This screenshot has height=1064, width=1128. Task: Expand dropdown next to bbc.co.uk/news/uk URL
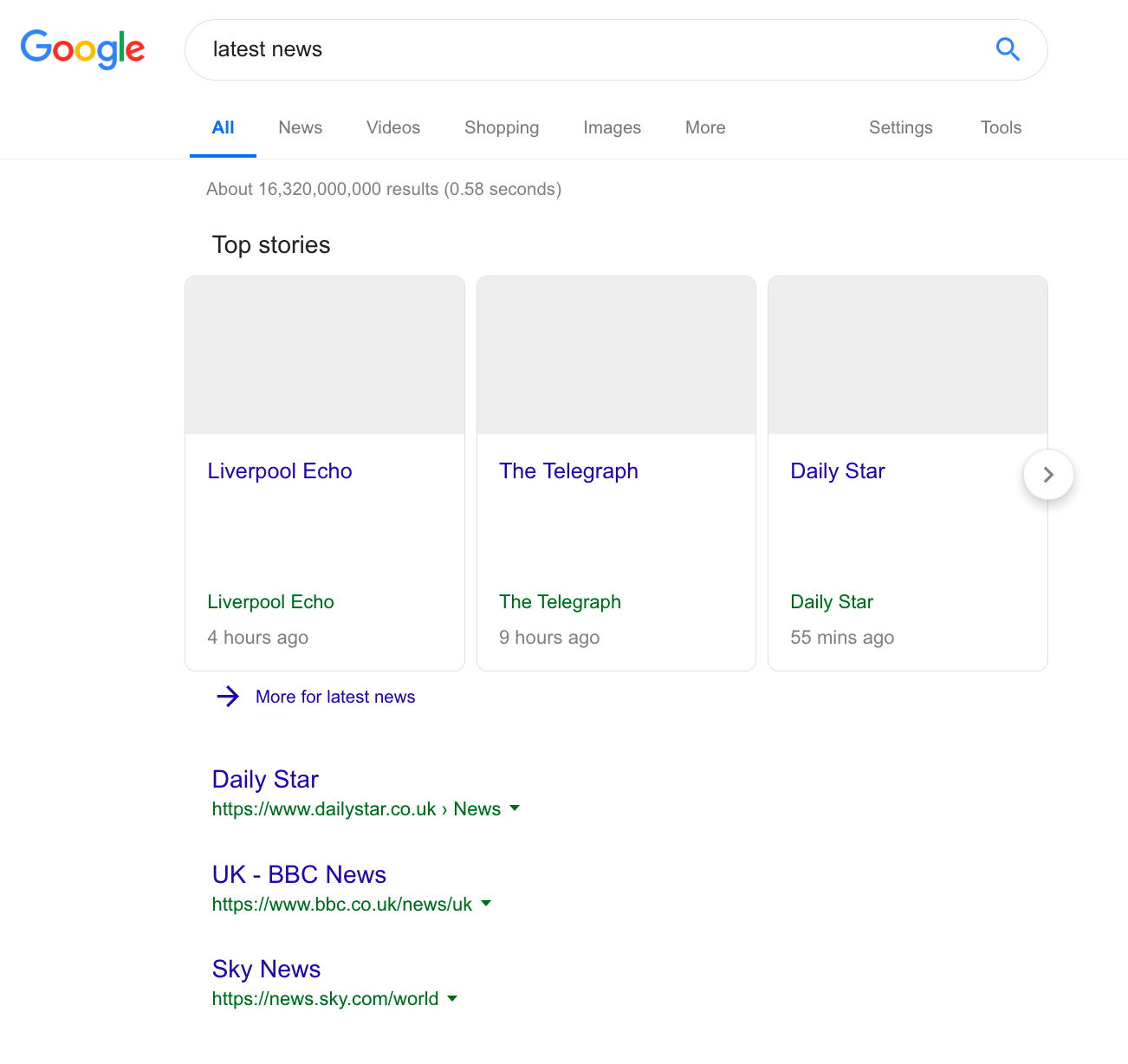click(486, 903)
